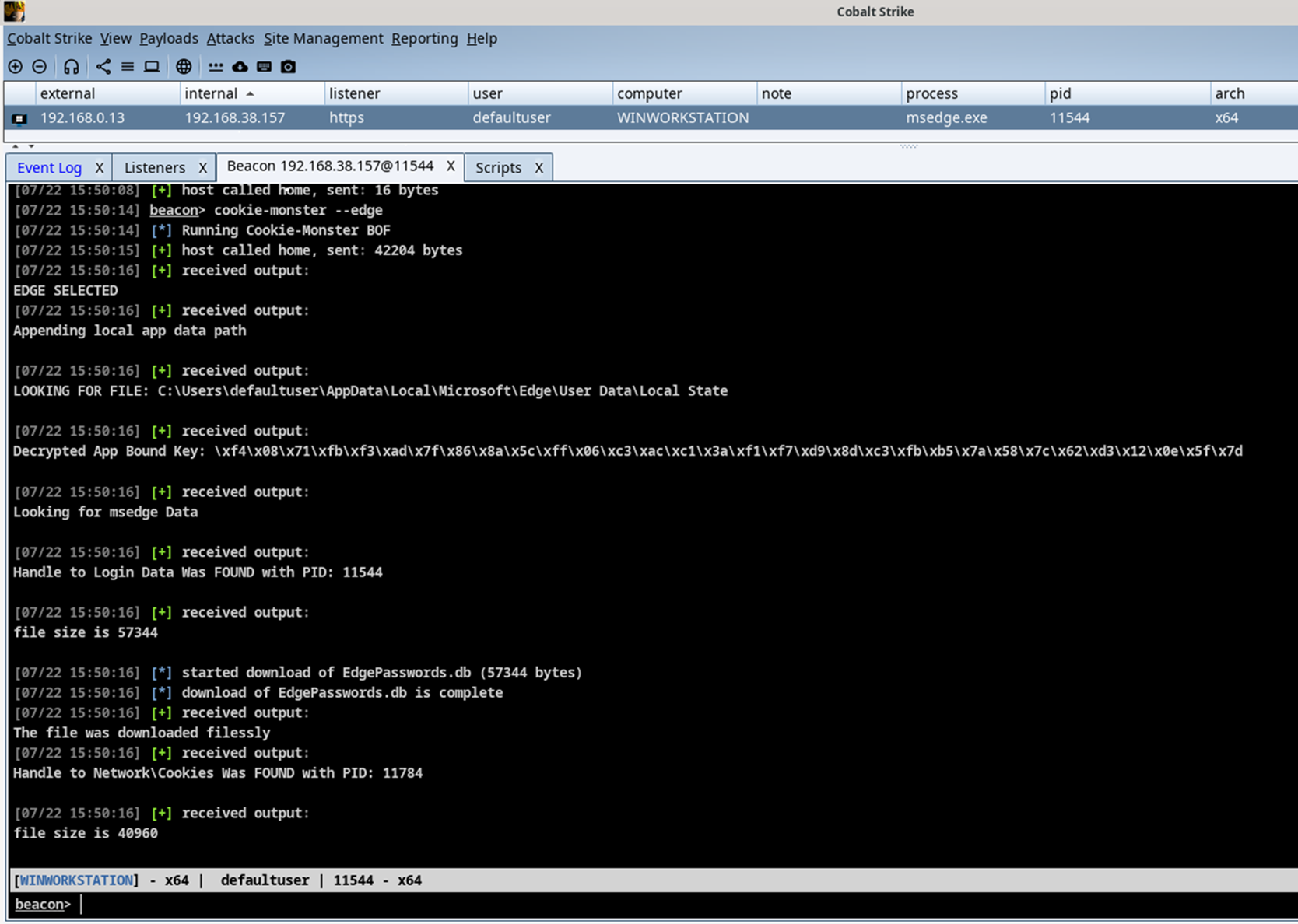Sort sessions by the internal column header
The height and width of the screenshot is (924, 1298).
[x=252, y=93]
